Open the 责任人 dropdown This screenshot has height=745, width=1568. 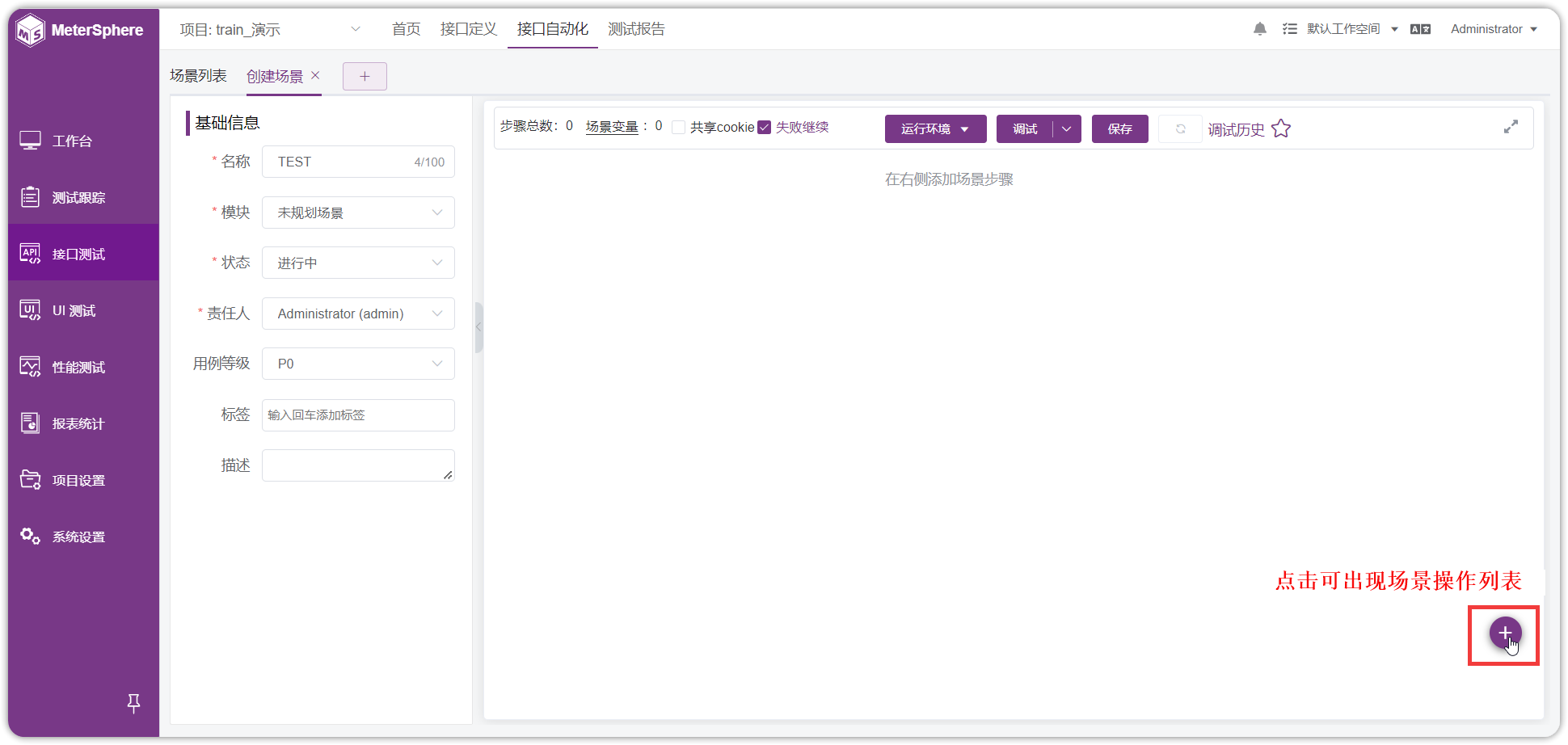[358, 314]
